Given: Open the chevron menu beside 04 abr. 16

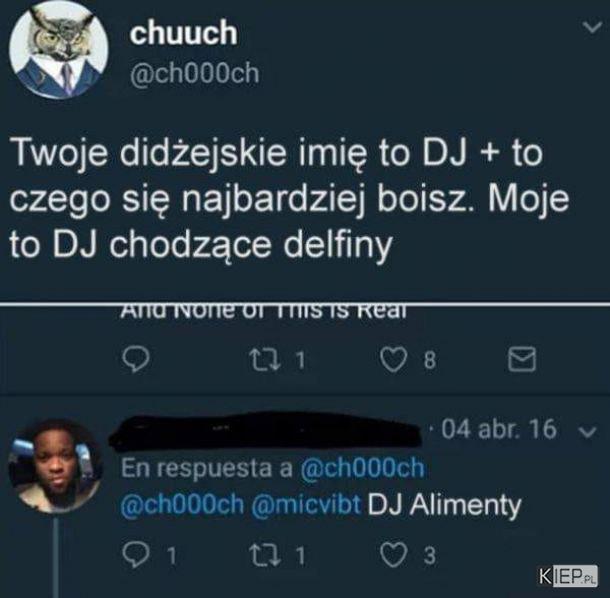Looking at the screenshot, I should click(x=587, y=431).
